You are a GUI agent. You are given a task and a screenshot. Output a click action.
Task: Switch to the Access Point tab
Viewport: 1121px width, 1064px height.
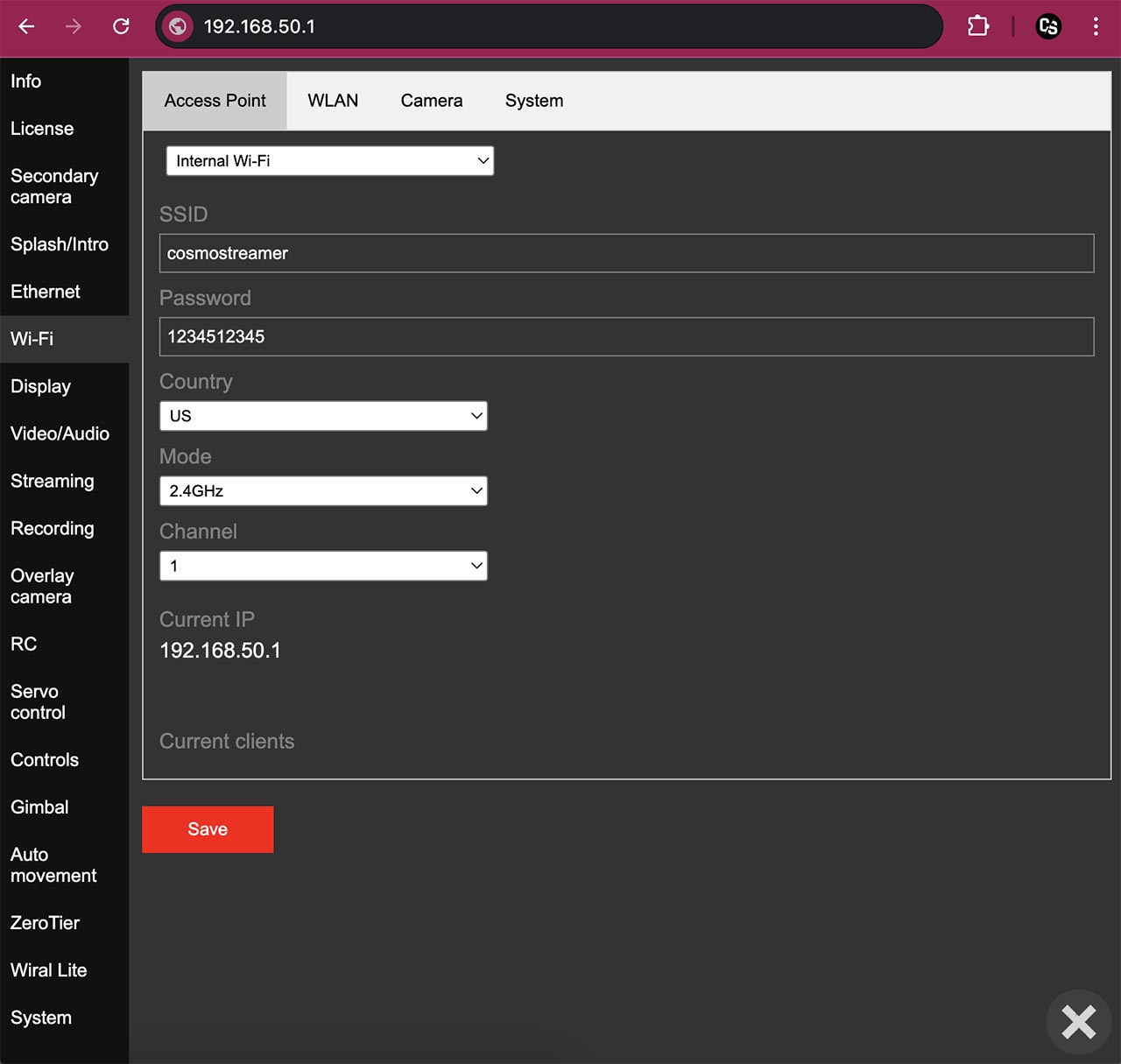pos(215,101)
